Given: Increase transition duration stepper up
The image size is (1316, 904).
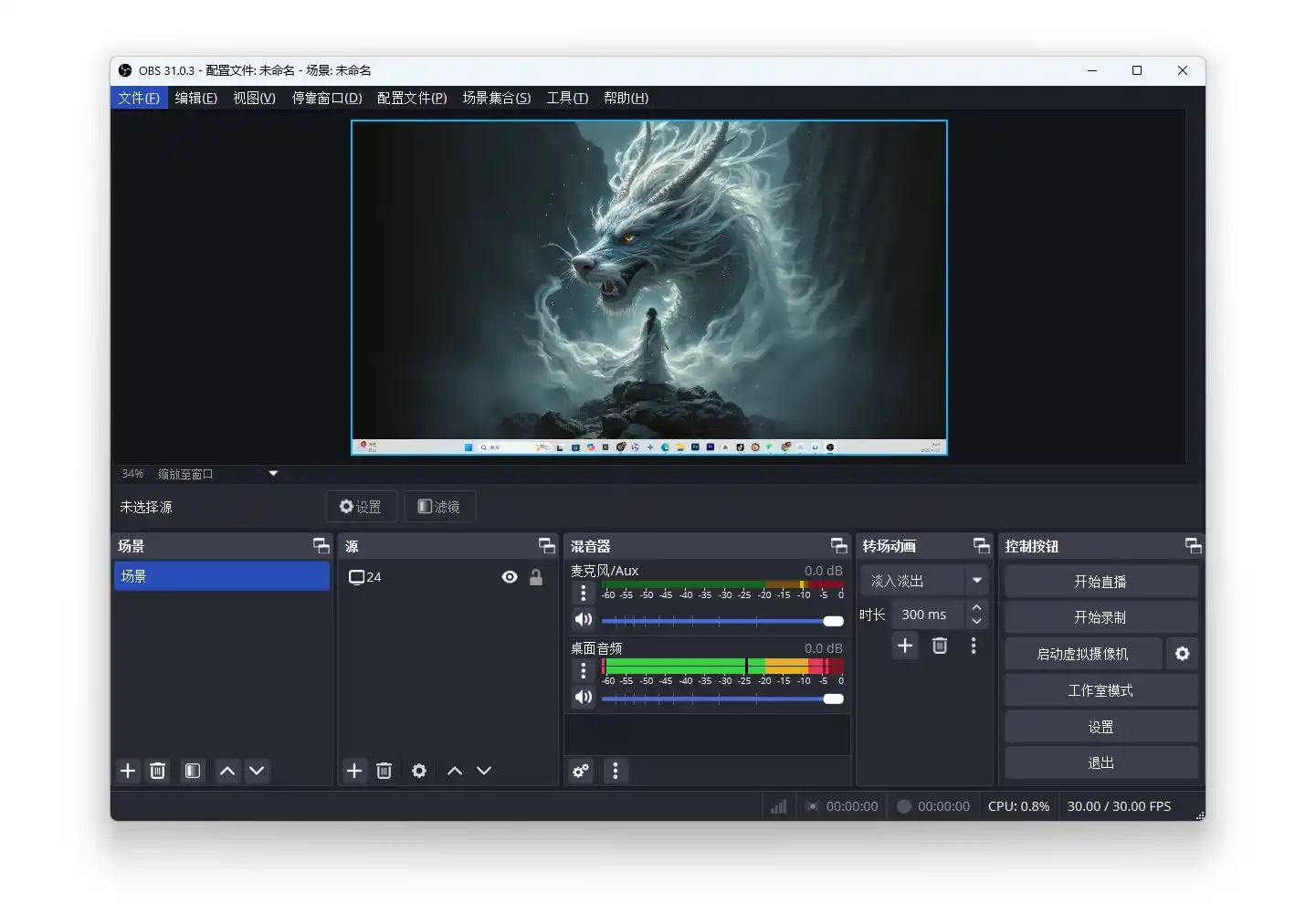Looking at the screenshot, I should [976, 608].
